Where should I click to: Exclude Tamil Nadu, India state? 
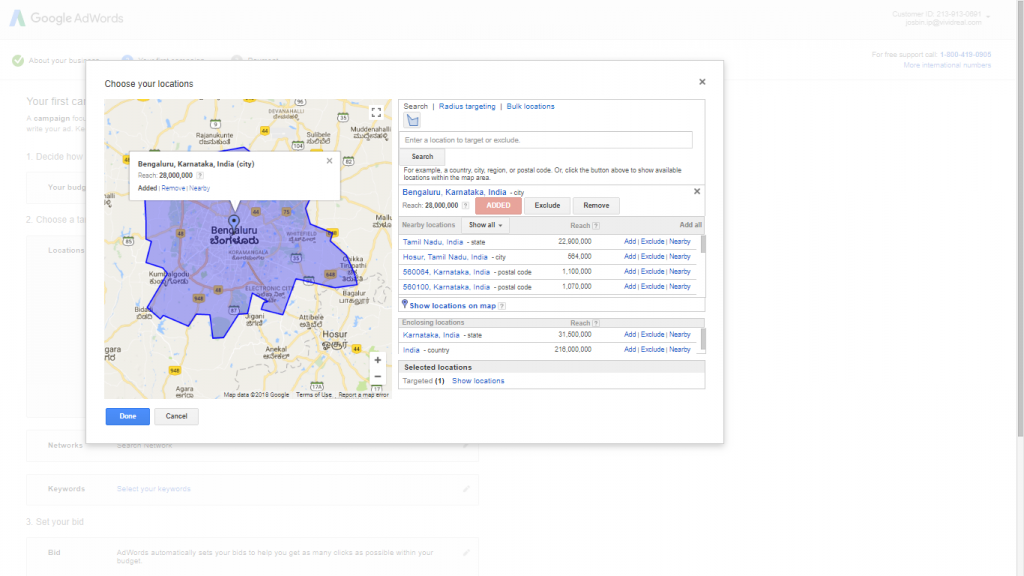652,242
